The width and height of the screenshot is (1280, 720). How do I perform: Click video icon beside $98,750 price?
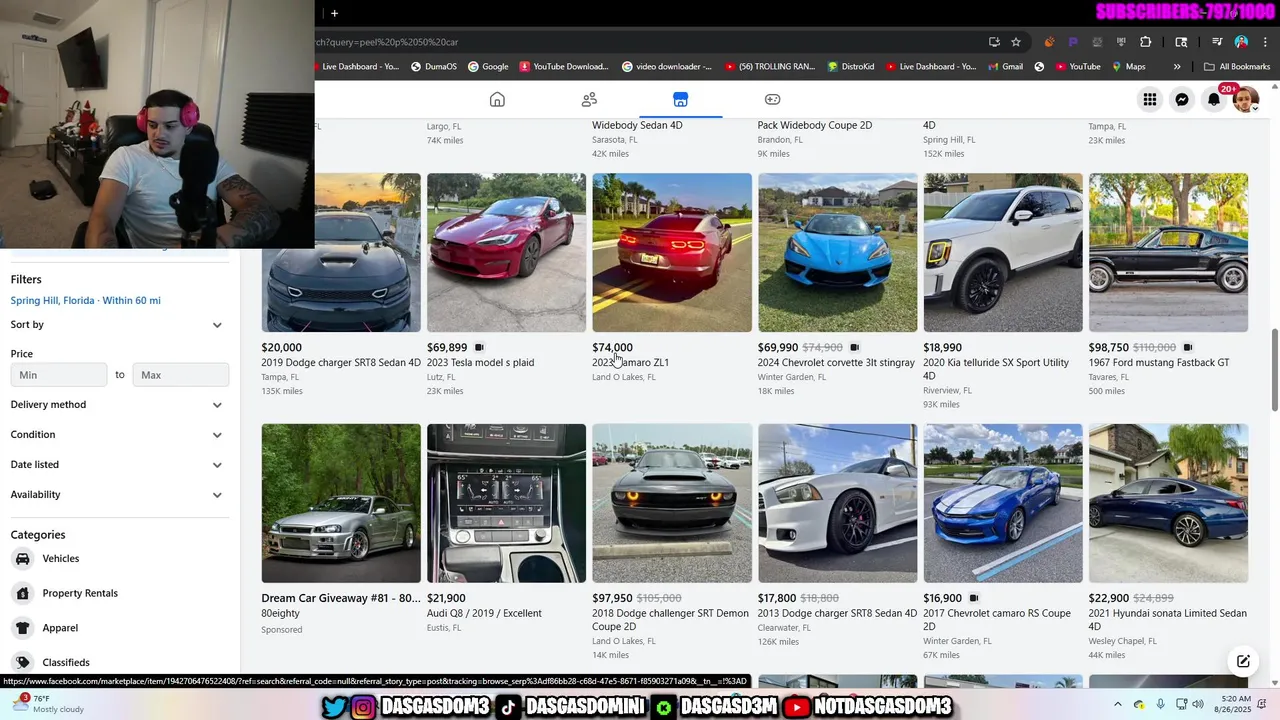1188,348
